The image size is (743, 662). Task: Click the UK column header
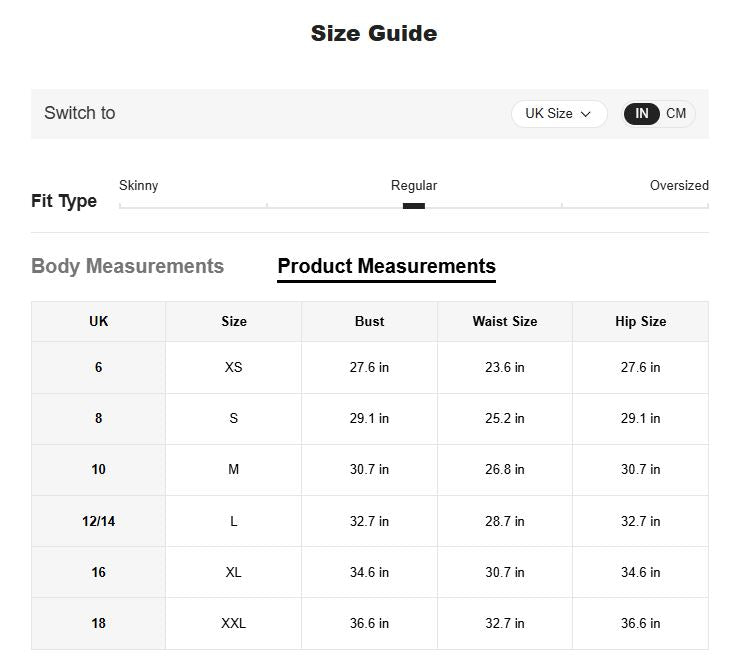pyautogui.click(x=98, y=321)
